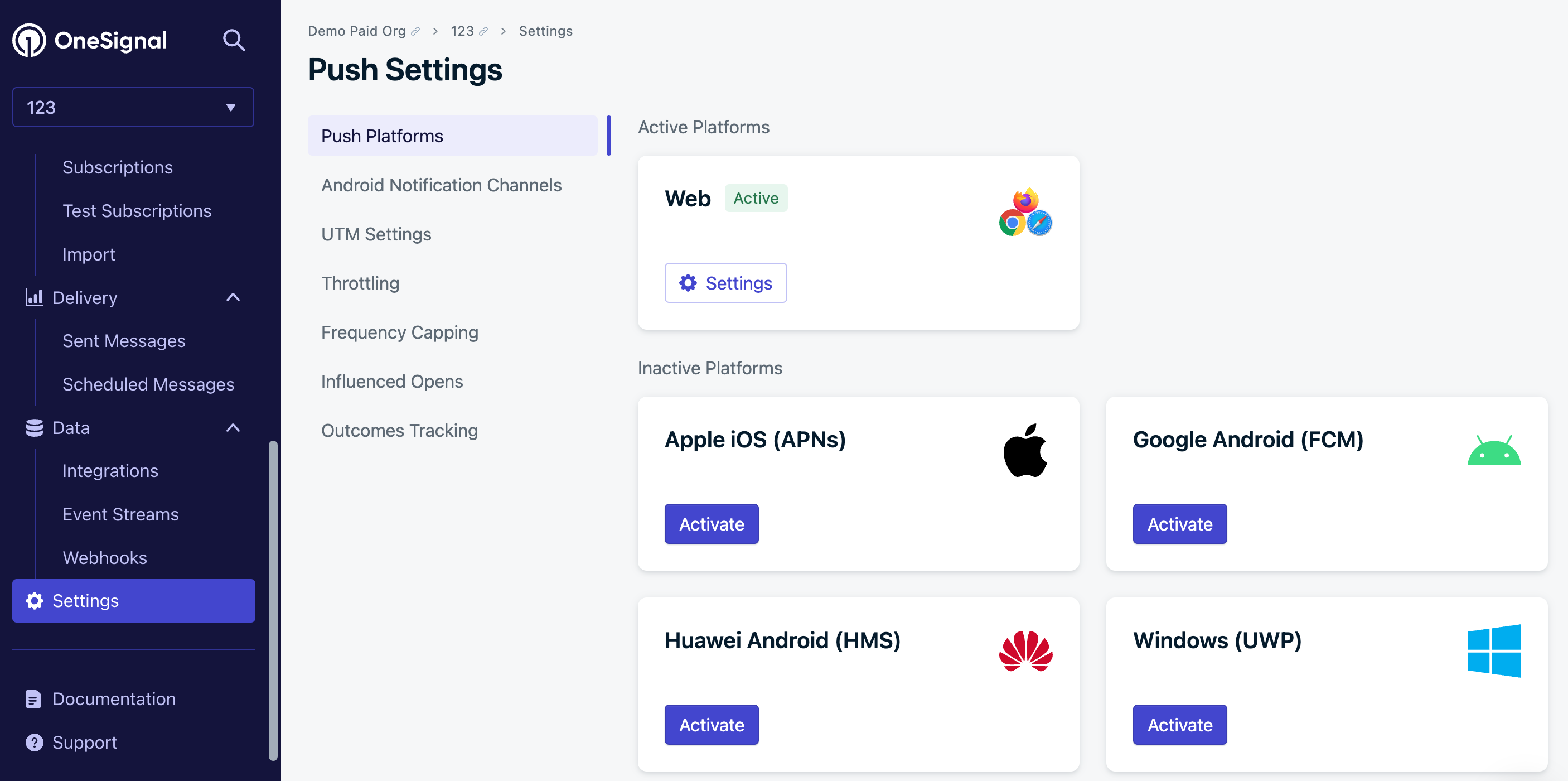Click the sidebar vertical scrollbar
1568x781 pixels.
tap(273, 600)
